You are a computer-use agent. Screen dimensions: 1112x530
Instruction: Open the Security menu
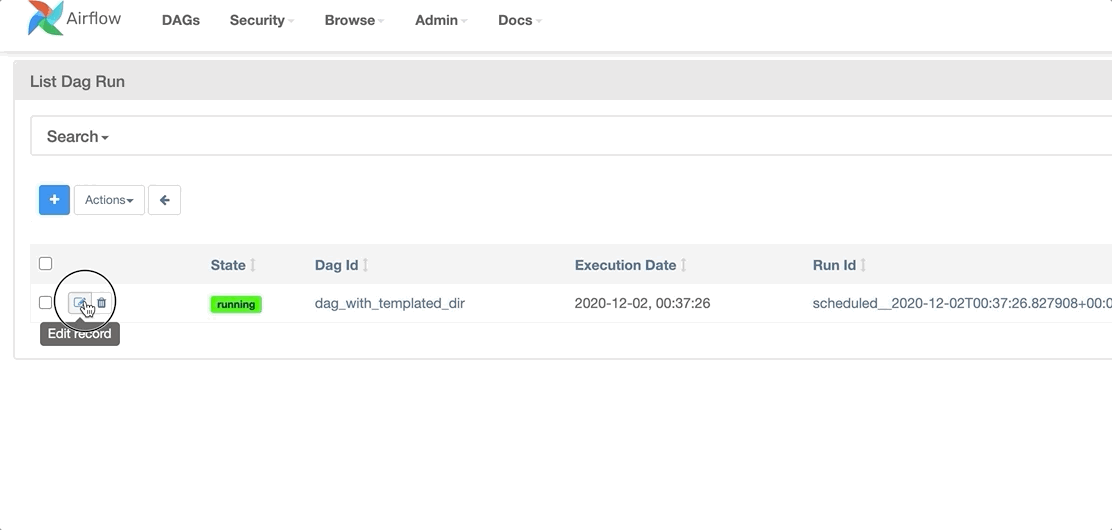[262, 21]
